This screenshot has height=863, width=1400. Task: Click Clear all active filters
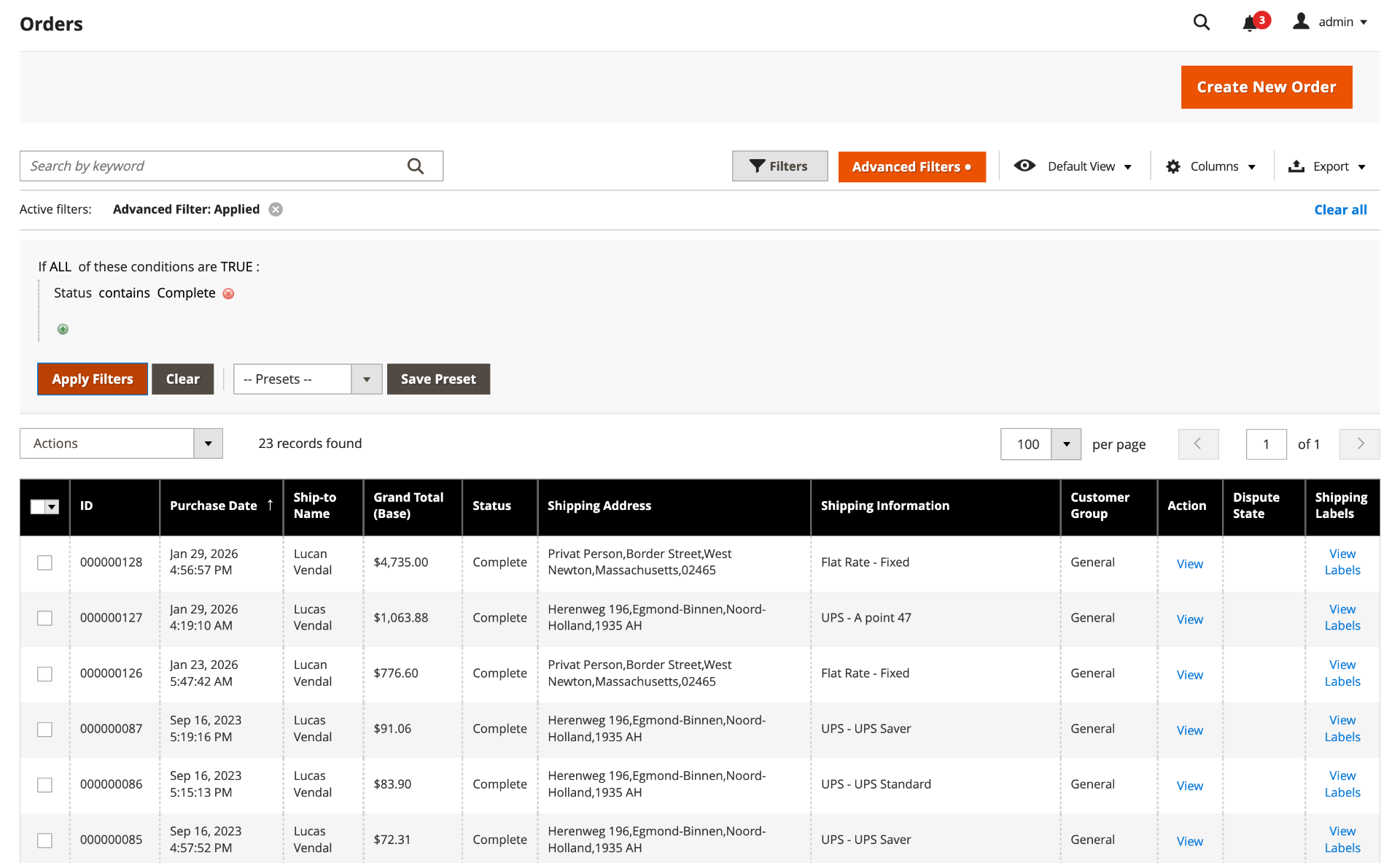(1340, 210)
